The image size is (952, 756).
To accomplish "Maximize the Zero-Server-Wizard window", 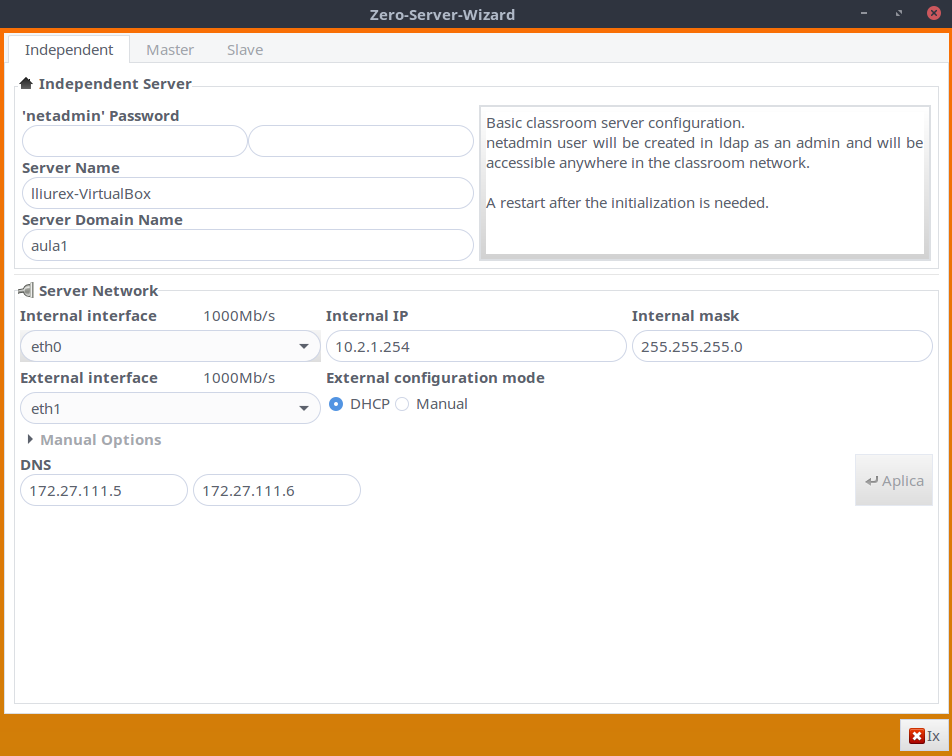I will pos(899,14).
